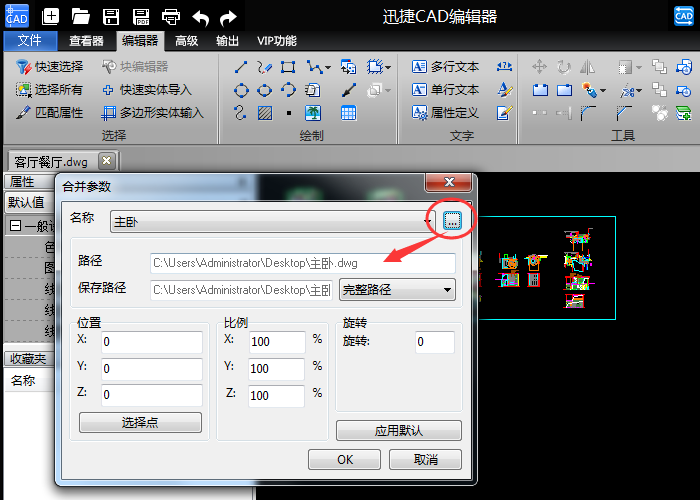The height and width of the screenshot is (500, 700).
Task: Undo the last action
Action: coord(200,18)
